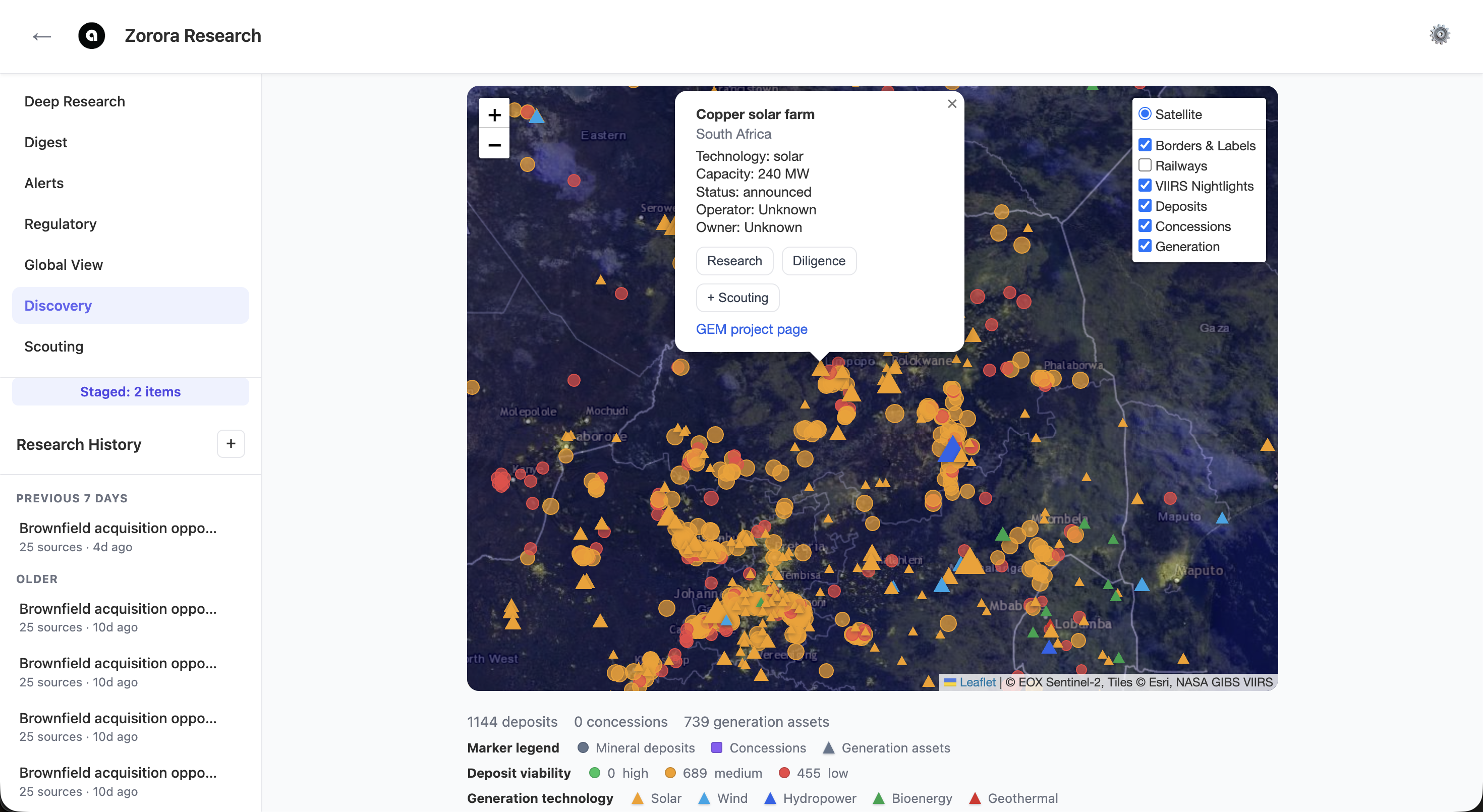Close the Copper solar farm popup
Image resolution: width=1483 pixels, height=812 pixels.
[952, 103]
